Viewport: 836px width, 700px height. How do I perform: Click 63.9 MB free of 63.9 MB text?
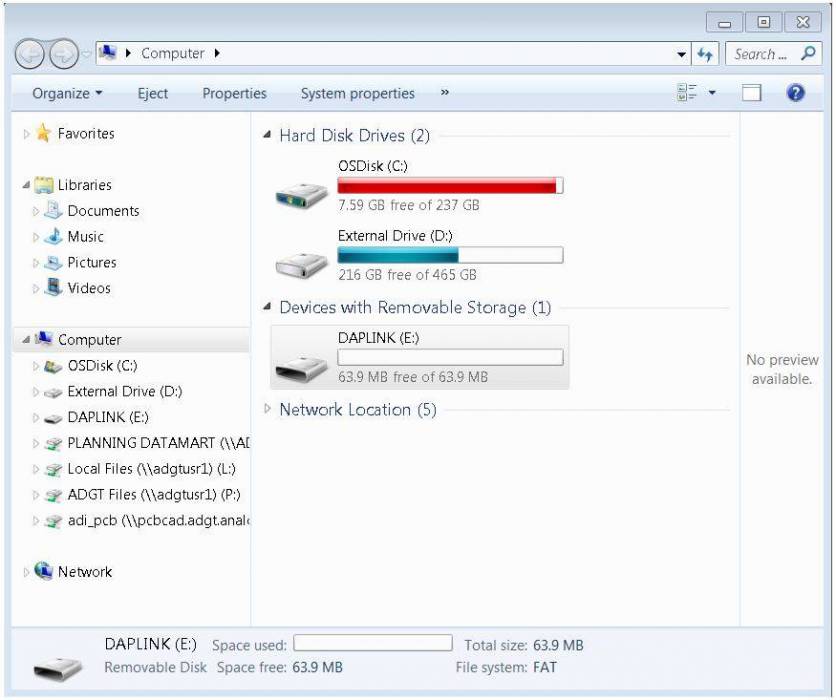[413, 377]
